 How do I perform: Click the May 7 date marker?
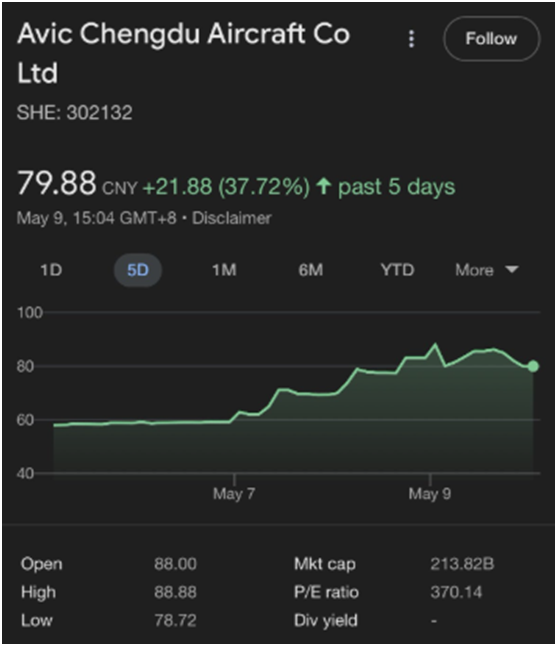pos(234,493)
